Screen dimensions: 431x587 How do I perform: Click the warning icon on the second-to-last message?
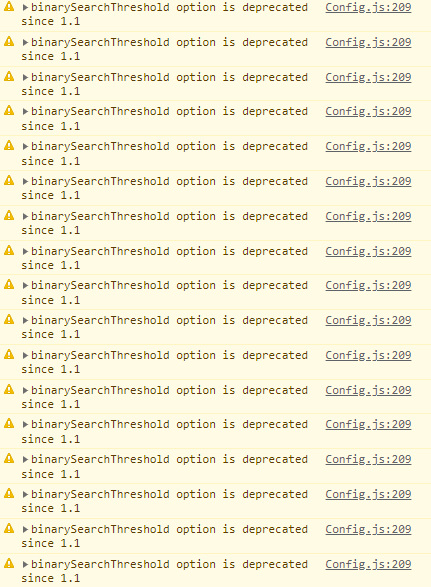click(x=9, y=528)
